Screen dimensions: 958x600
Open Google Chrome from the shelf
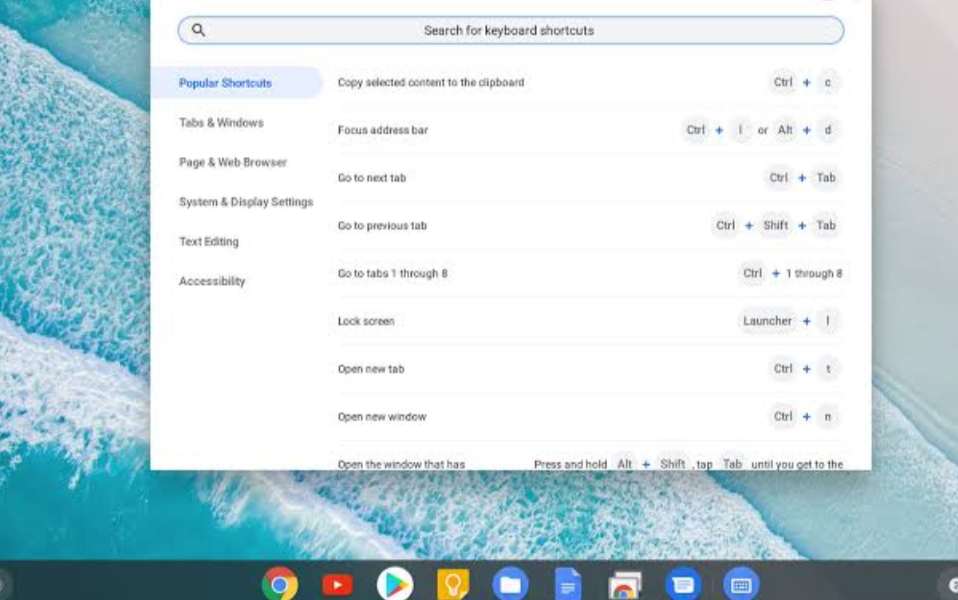pyautogui.click(x=280, y=584)
